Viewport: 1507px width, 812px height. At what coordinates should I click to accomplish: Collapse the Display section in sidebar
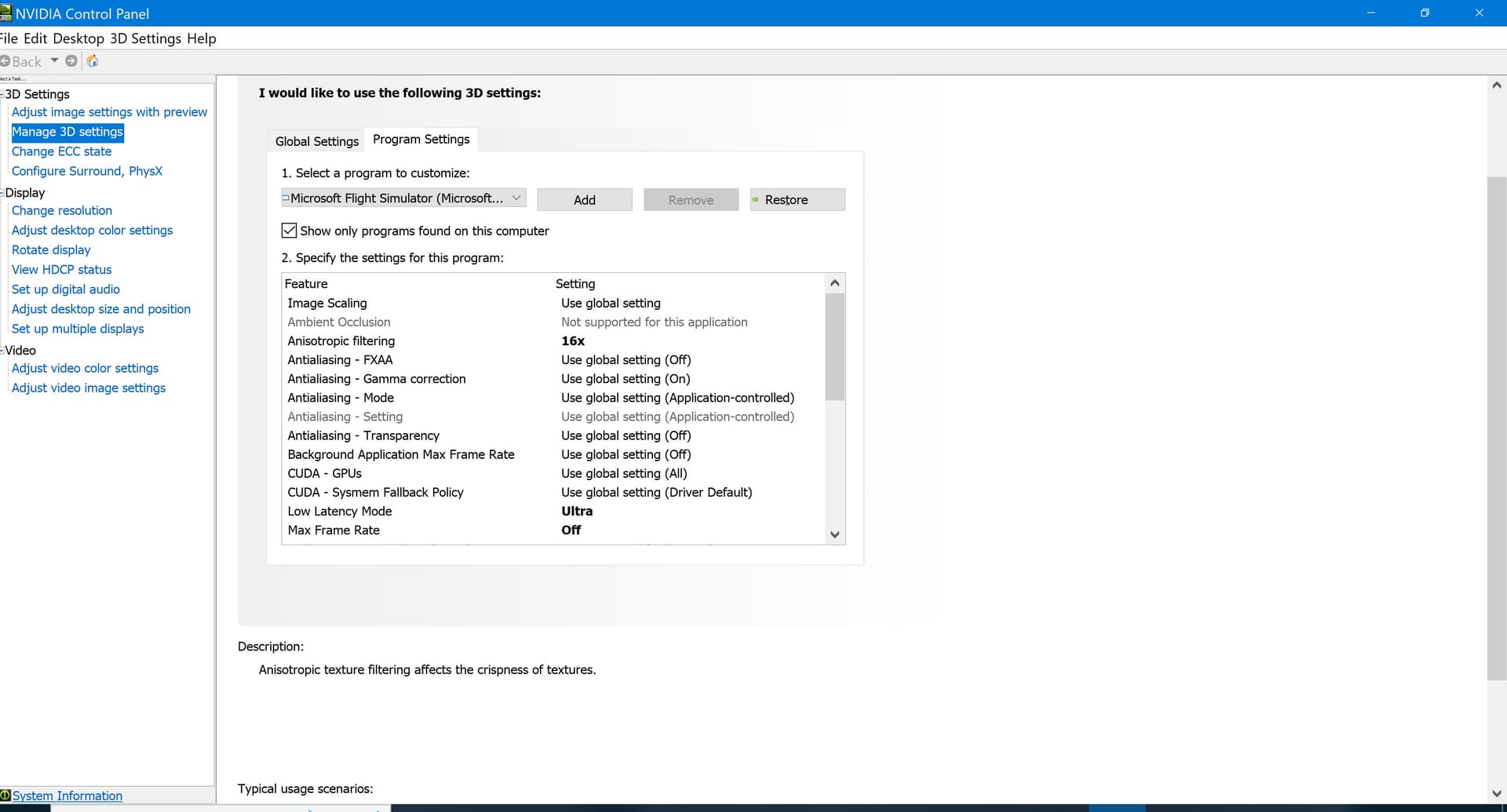pos(2,192)
